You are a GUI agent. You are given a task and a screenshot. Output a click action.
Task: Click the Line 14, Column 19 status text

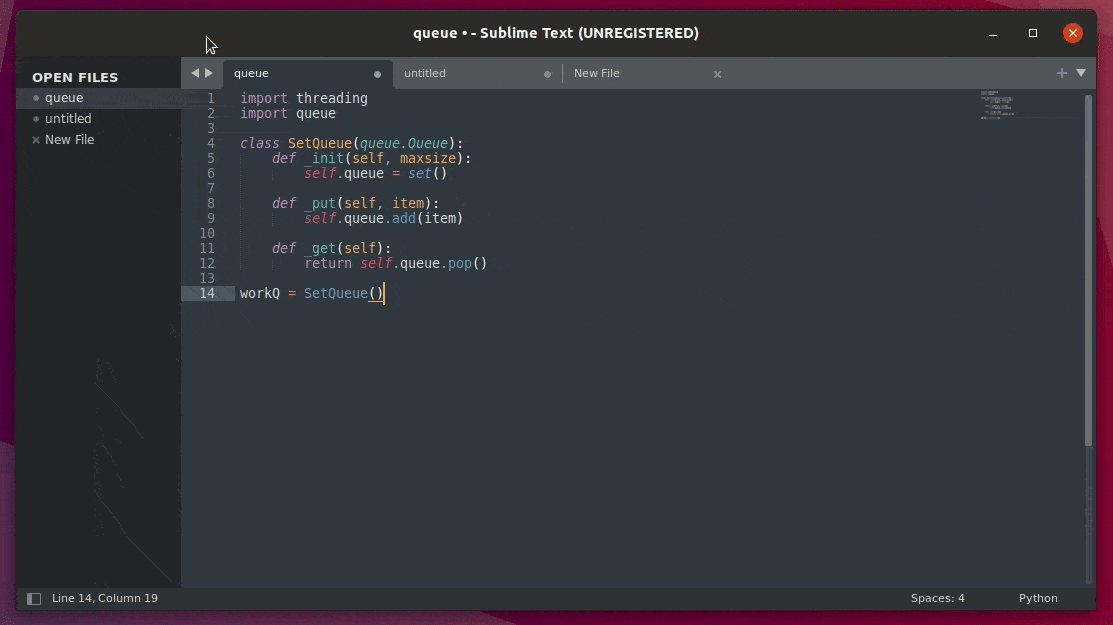coord(104,597)
